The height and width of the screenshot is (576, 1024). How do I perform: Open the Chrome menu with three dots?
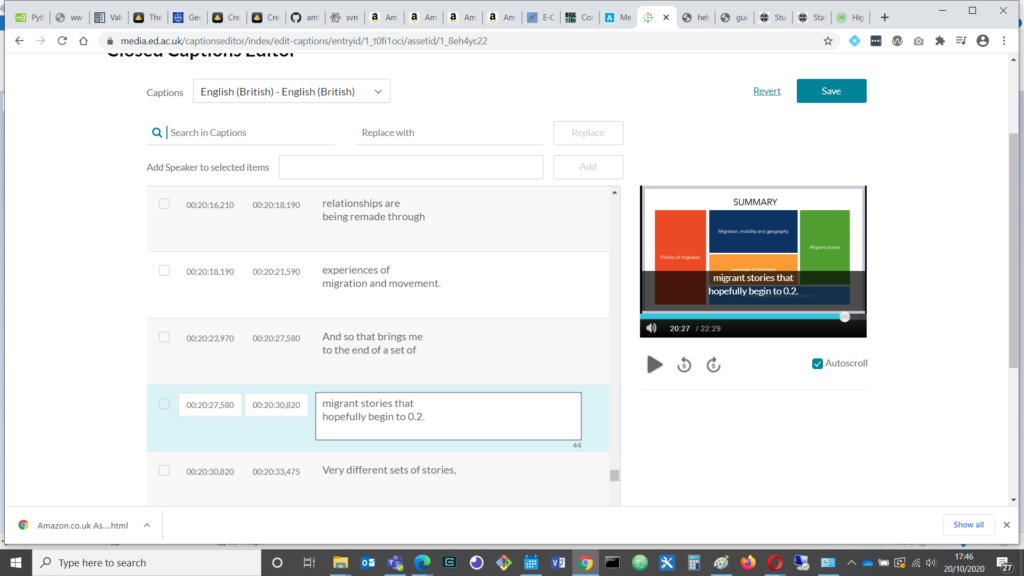pos(1003,42)
